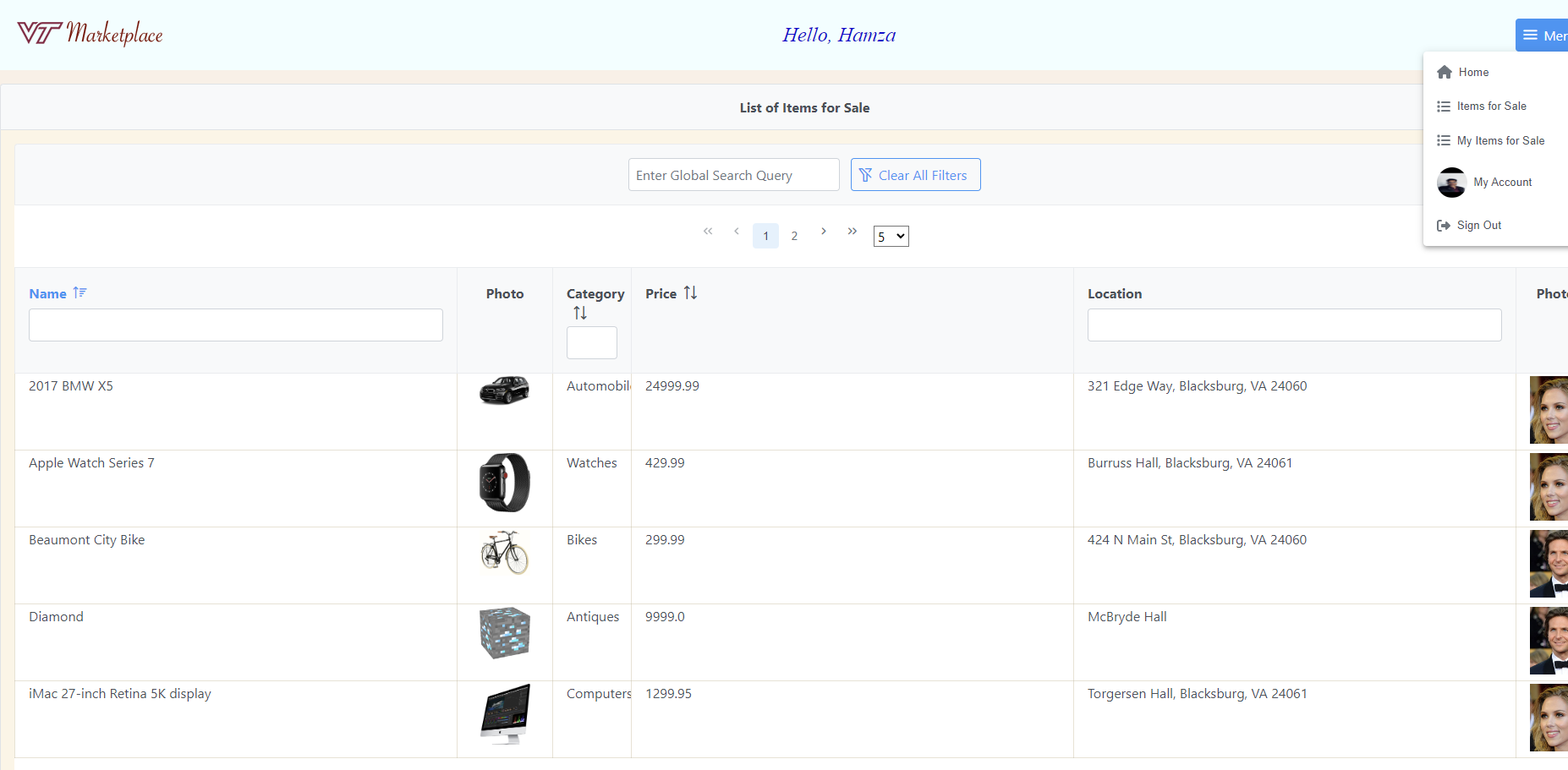Click the price 9999.0
The height and width of the screenshot is (770, 1568).
pyautogui.click(x=665, y=617)
